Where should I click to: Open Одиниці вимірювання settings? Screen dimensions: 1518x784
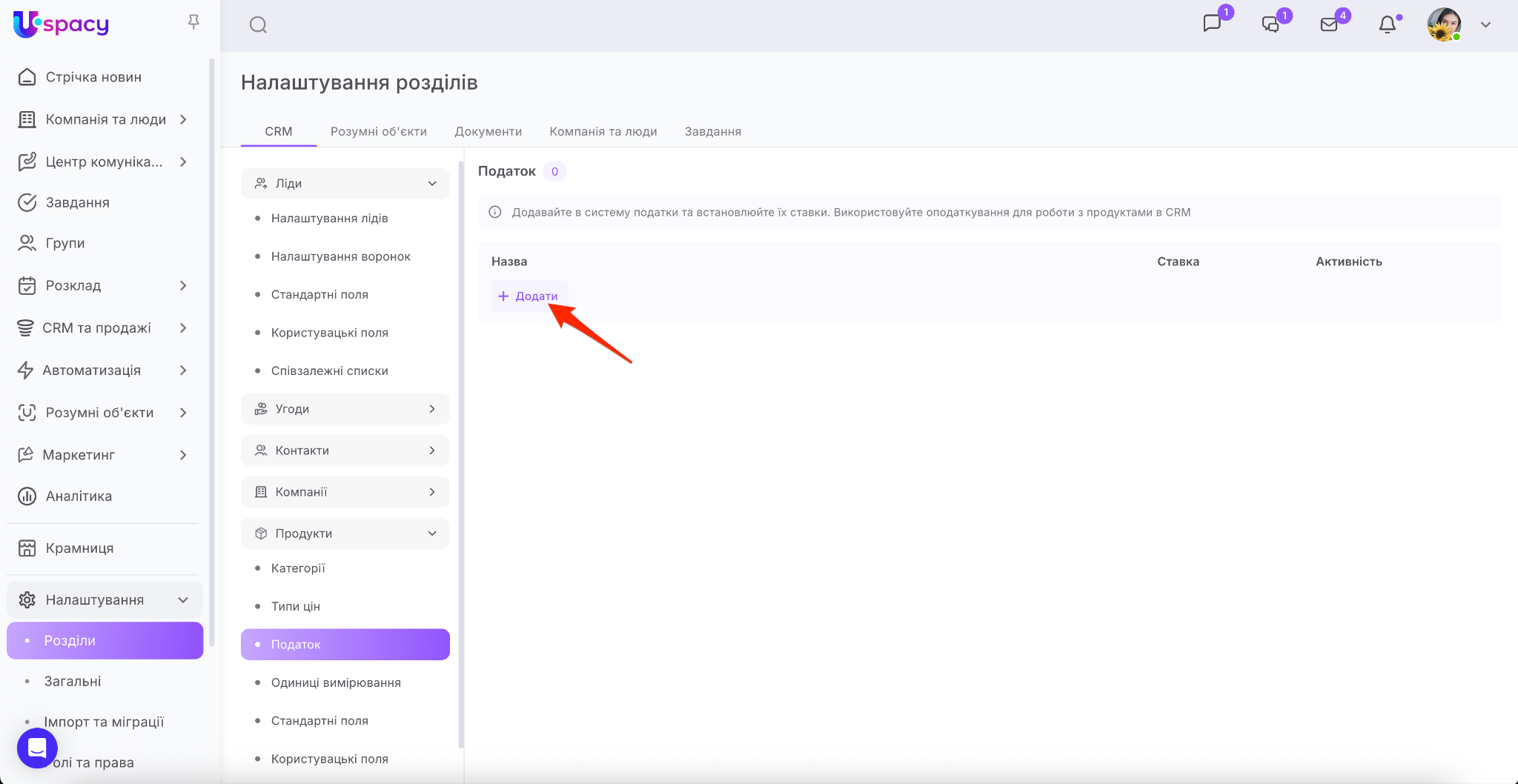336,682
